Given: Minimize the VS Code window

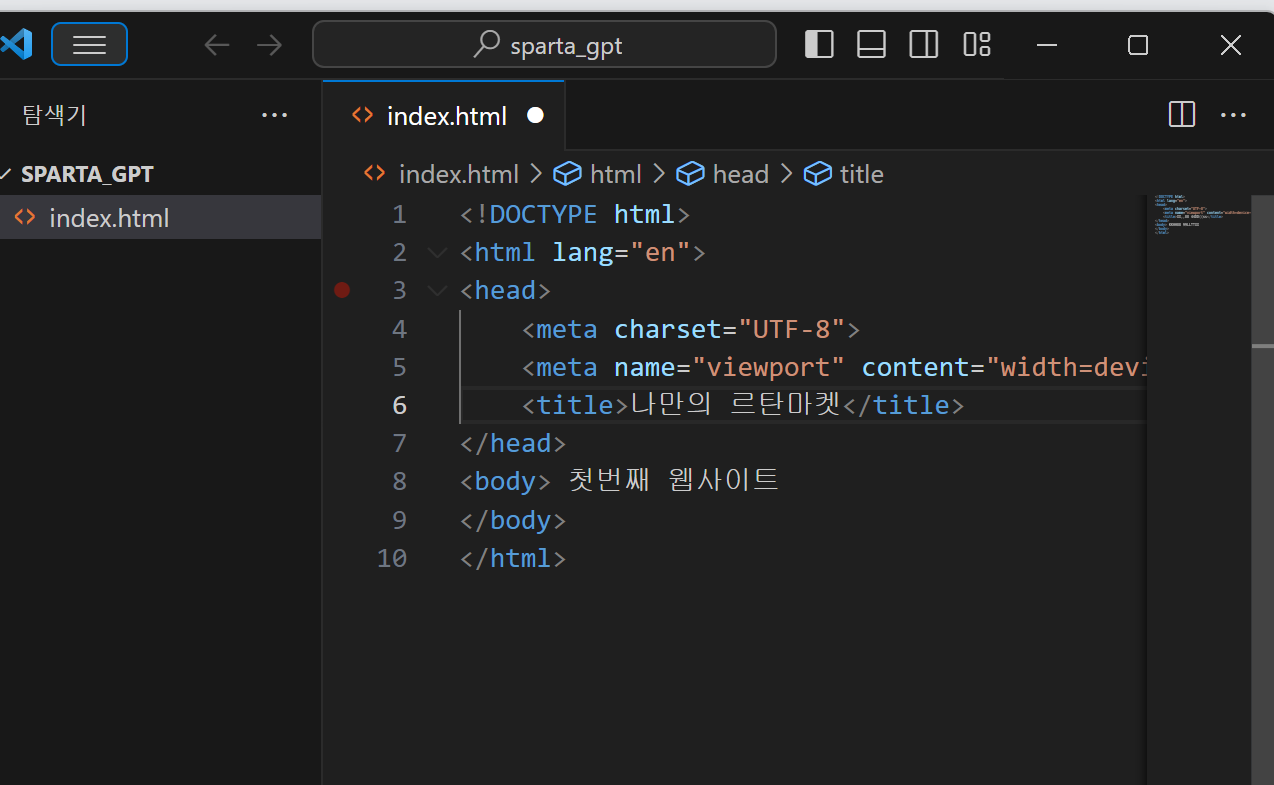Looking at the screenshot, I should click(x=1047, y=45).
